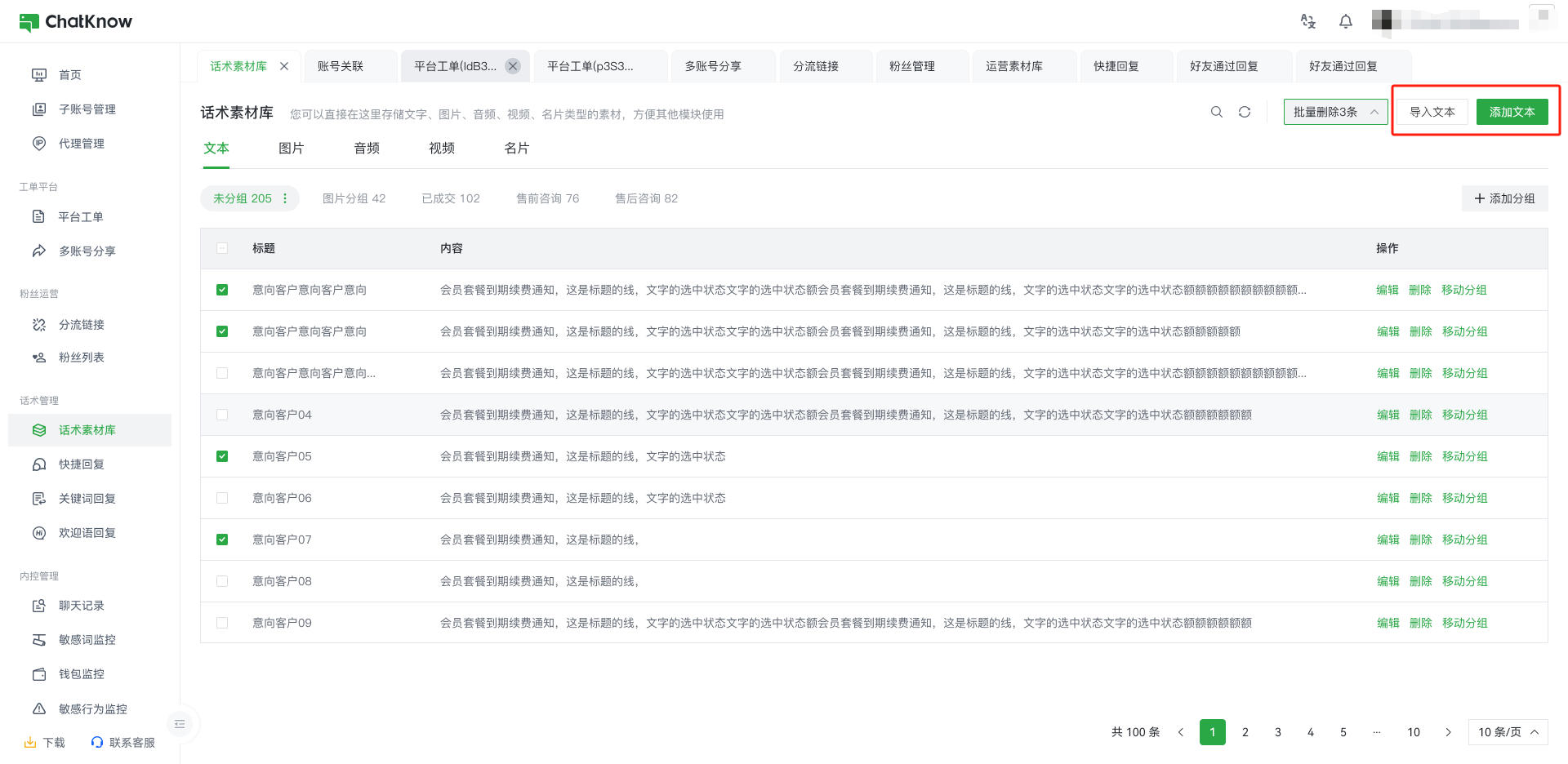Click the green 添加文本 button

[1512, 112]
